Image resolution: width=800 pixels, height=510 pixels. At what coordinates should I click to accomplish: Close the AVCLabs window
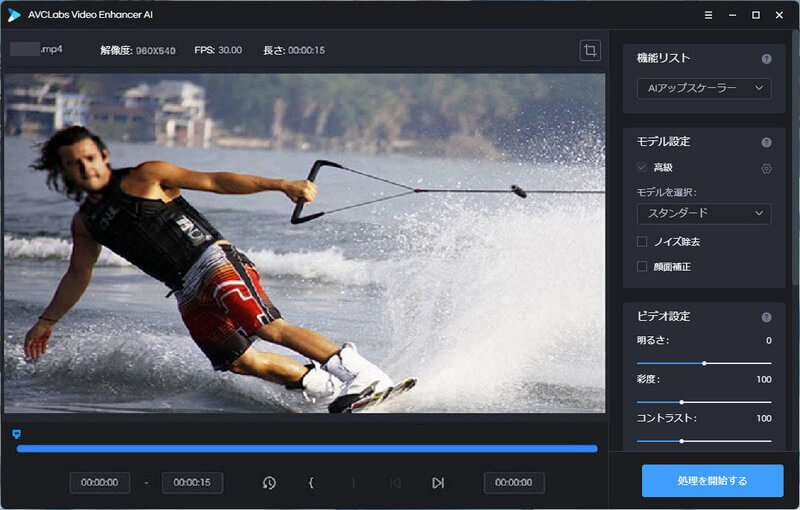(x=779, y=15)
